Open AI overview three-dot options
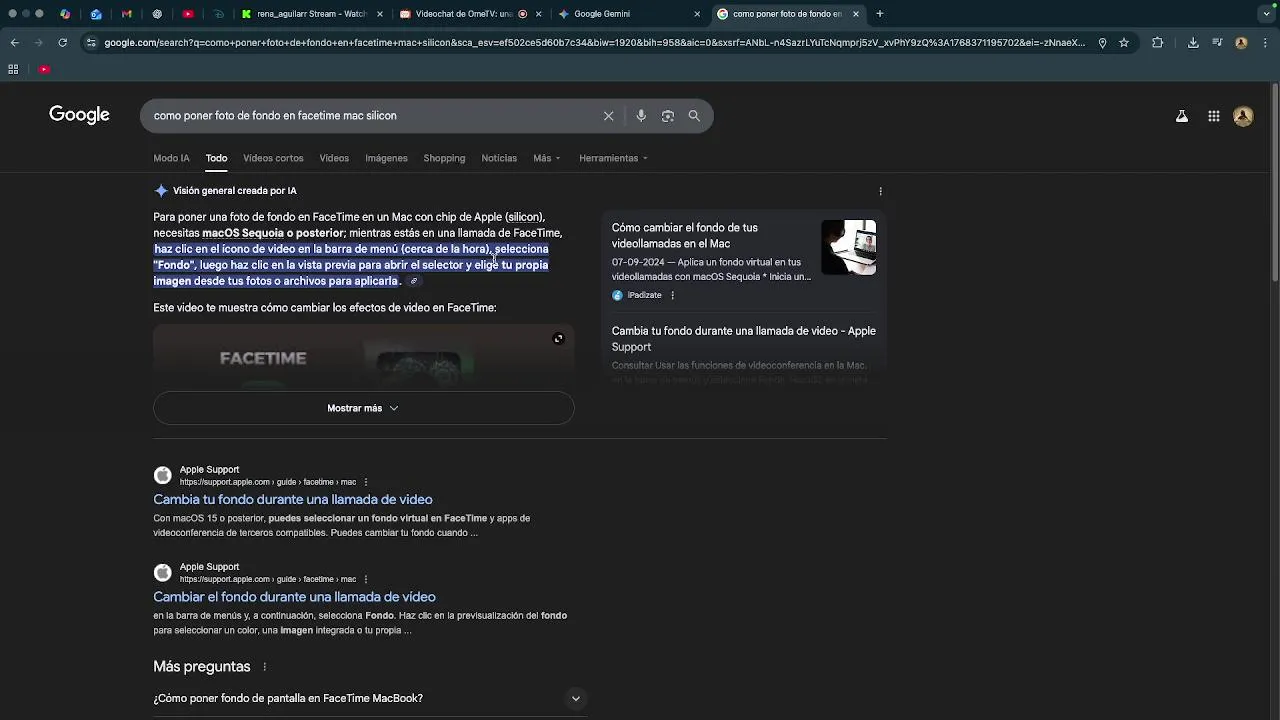This screenshot has width=1280, height=720. click(880, 191)
